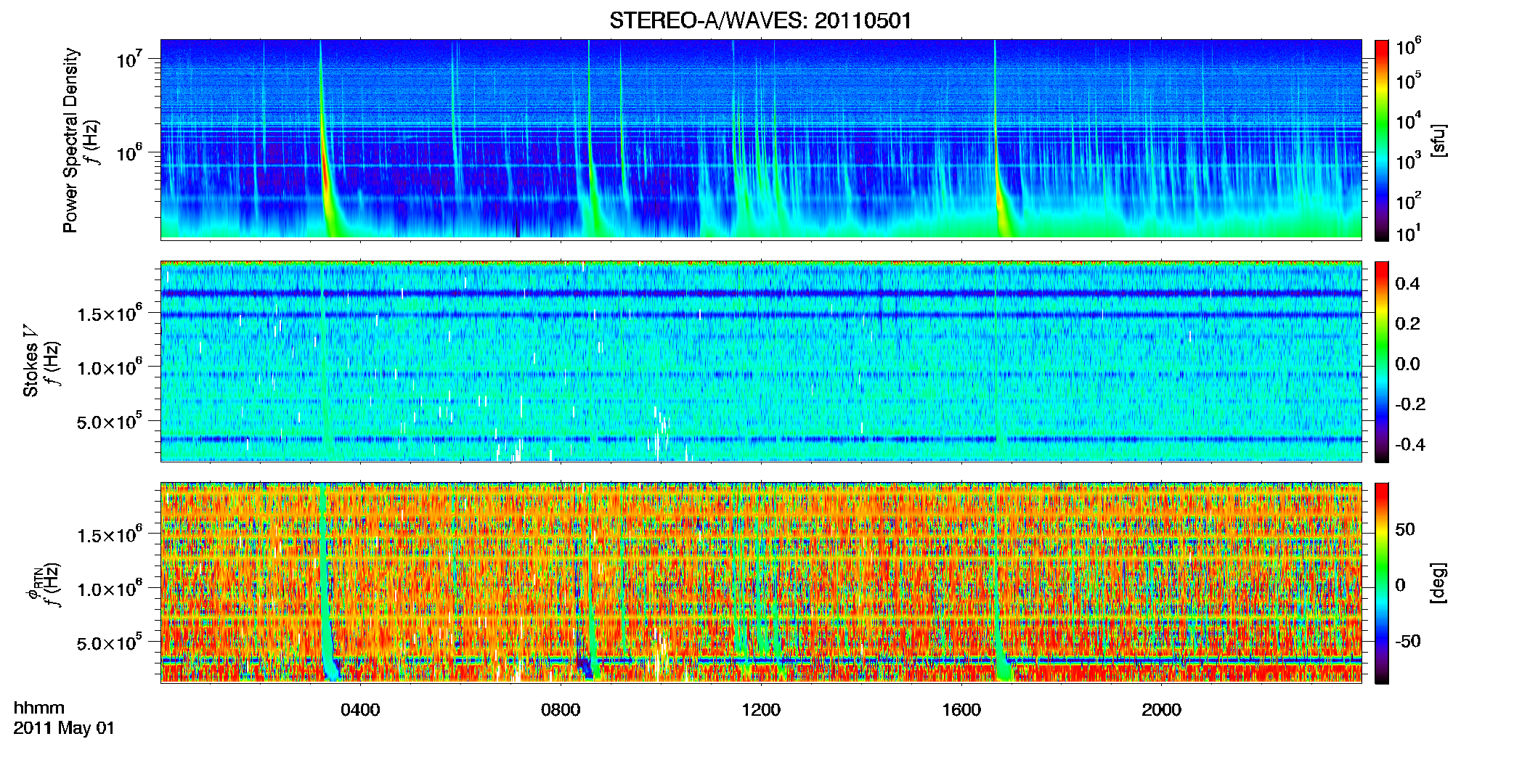The width and height of the screenshot is (1522, 784).
Task: Click the 5.0×10^5 tick of Stokes V panel
Action: tap(110, 421)
